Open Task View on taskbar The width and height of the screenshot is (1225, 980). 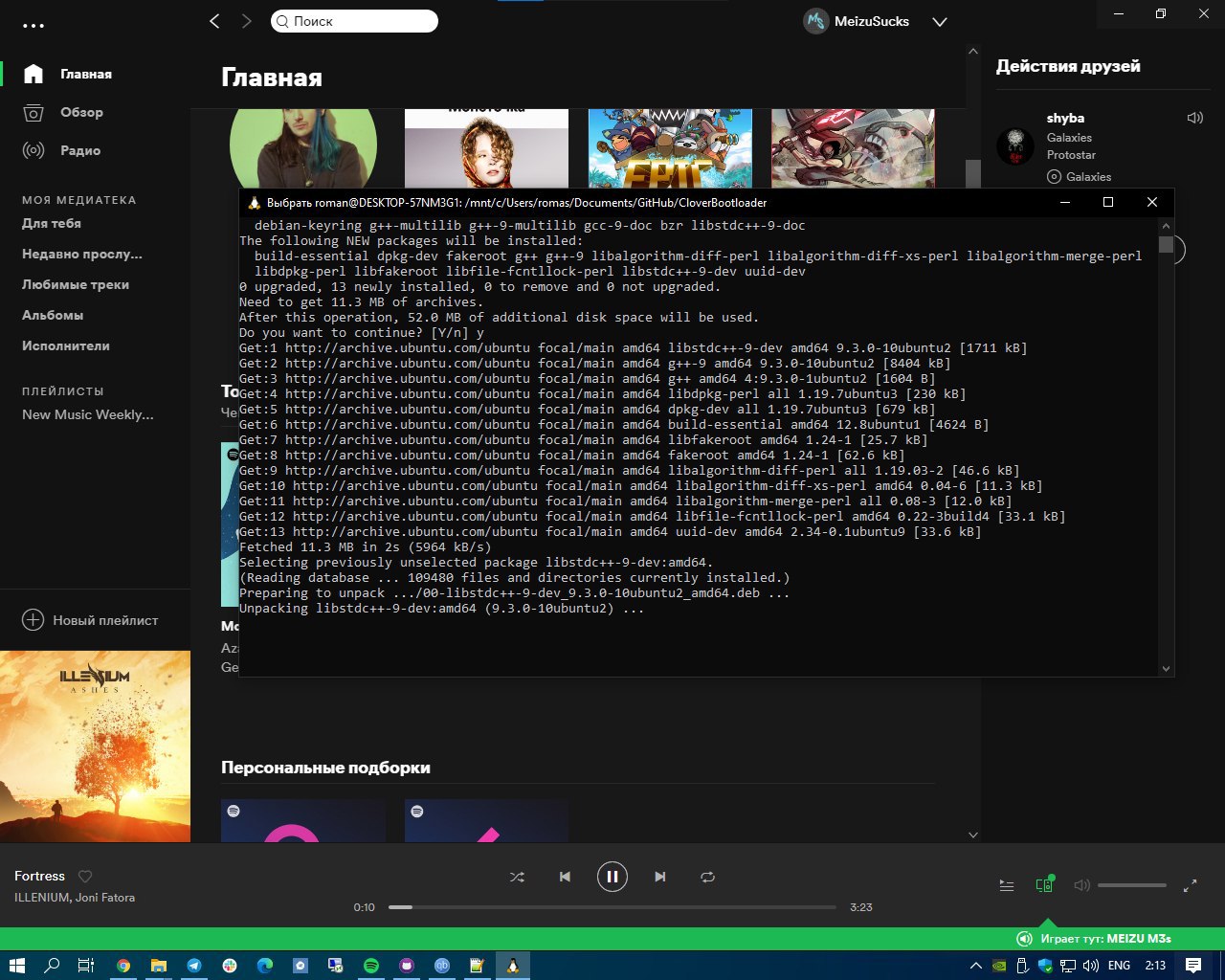click(86, 966)
